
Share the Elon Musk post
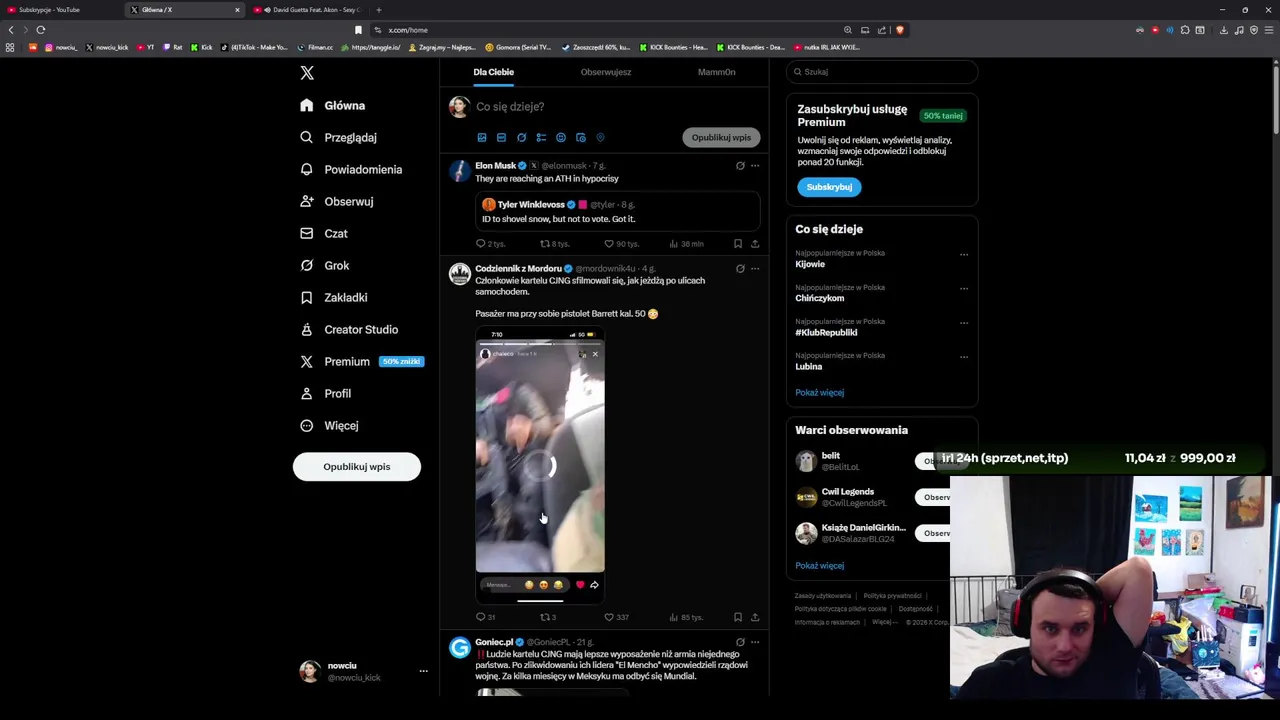(755, 243)
